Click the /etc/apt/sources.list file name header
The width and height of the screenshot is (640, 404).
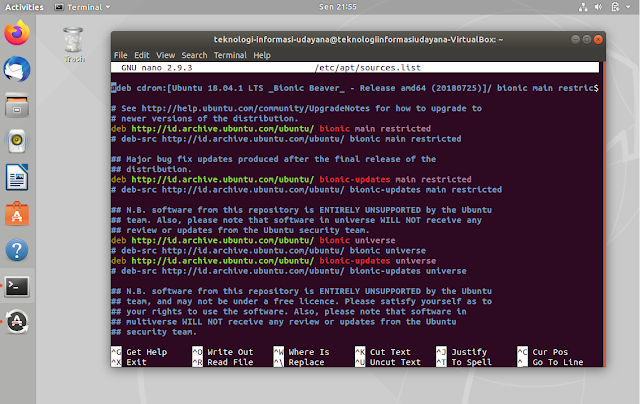(367, 68)
